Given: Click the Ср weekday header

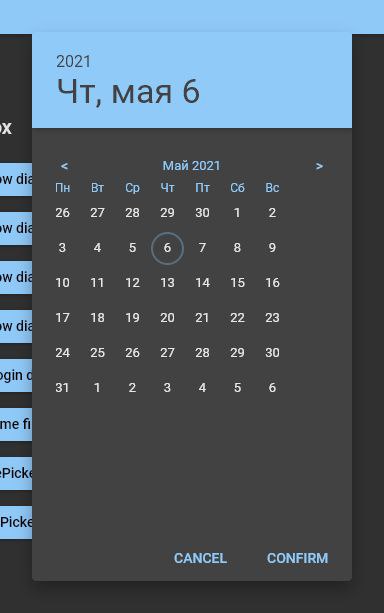Looking at the screenshot, I should [133, 188].
